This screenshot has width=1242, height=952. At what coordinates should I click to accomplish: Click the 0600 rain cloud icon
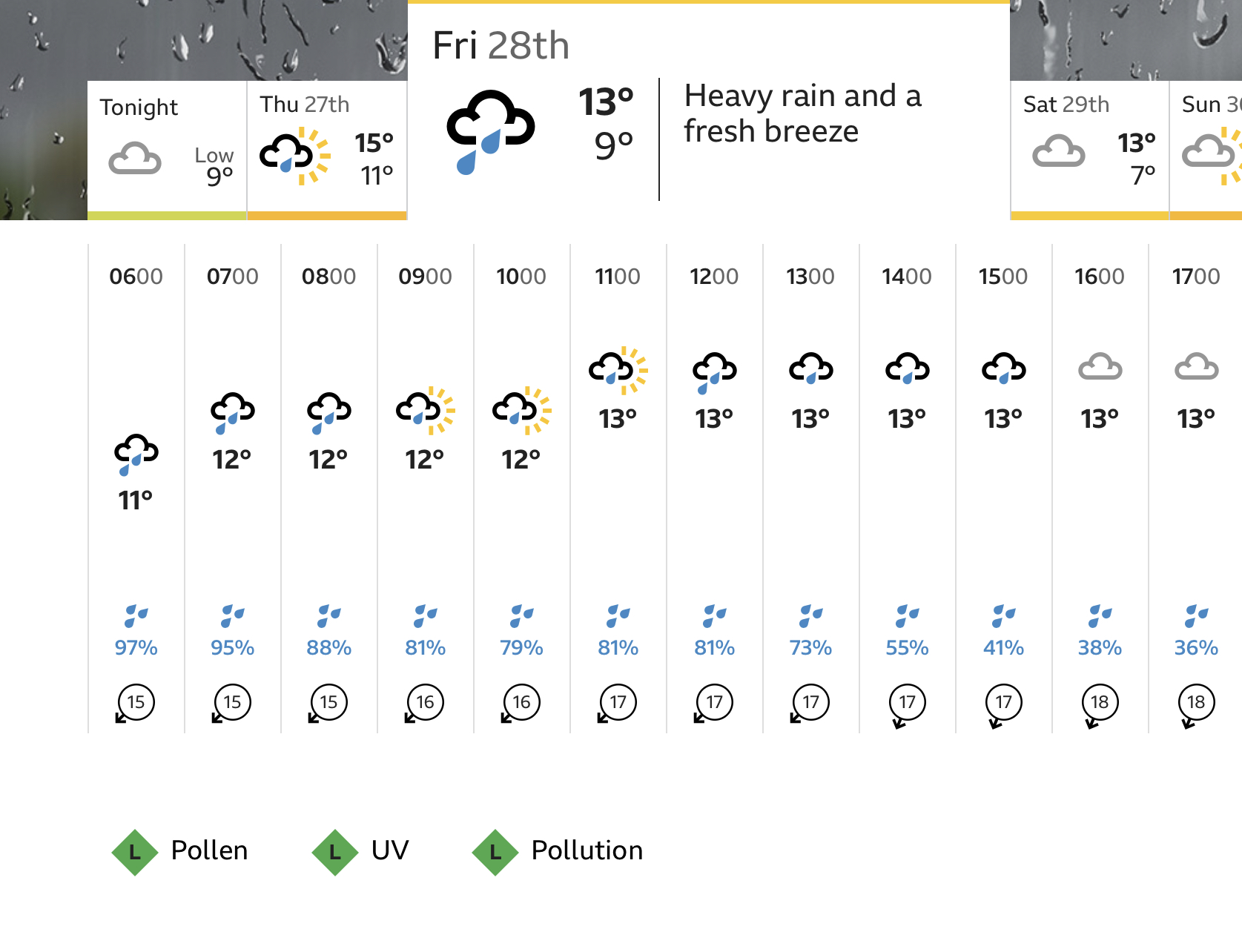pyautogui.click(x=136, y=454)
